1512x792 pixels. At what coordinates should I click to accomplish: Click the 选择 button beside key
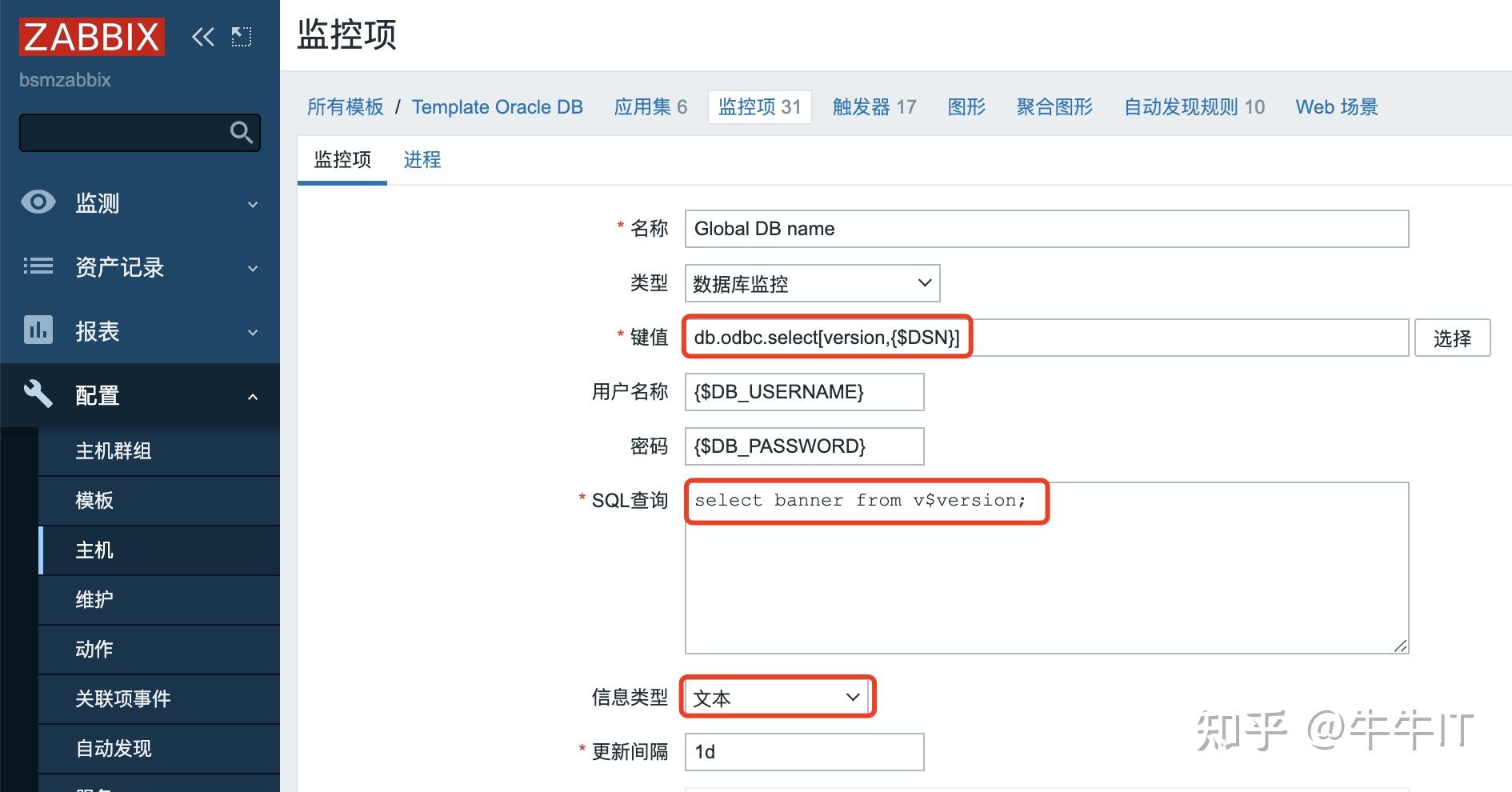[x=1452, y=338]
